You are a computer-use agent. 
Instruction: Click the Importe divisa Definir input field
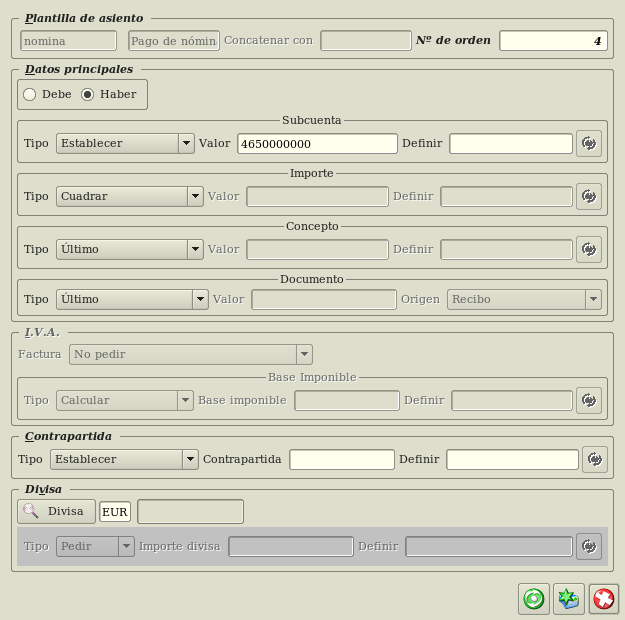tap(489, 546)
